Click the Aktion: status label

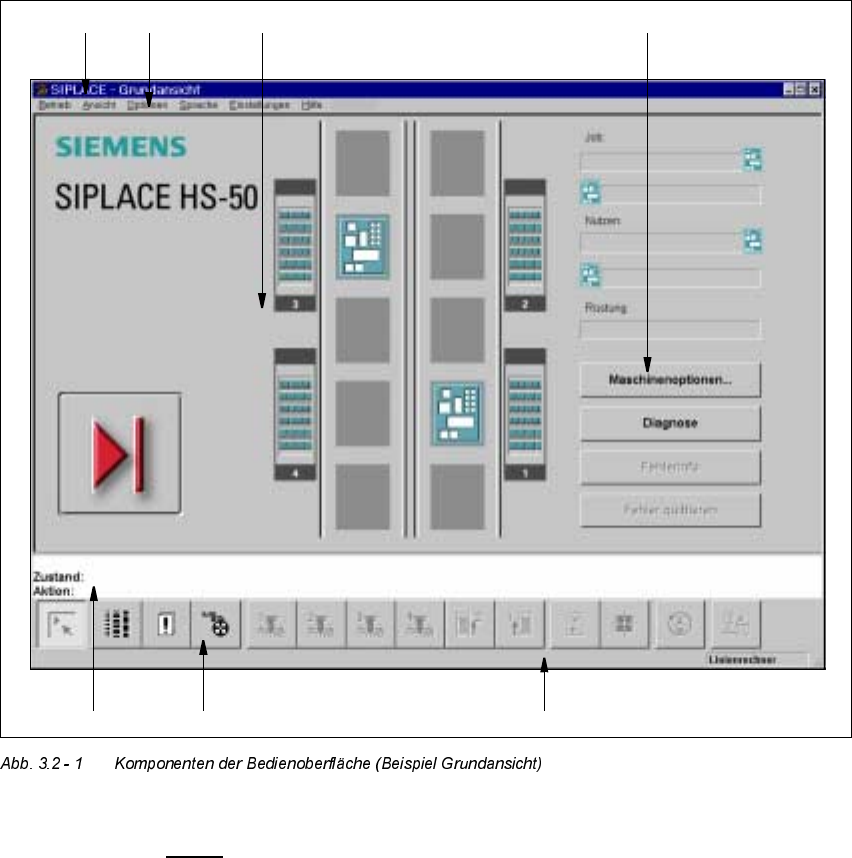coord(53,591)
